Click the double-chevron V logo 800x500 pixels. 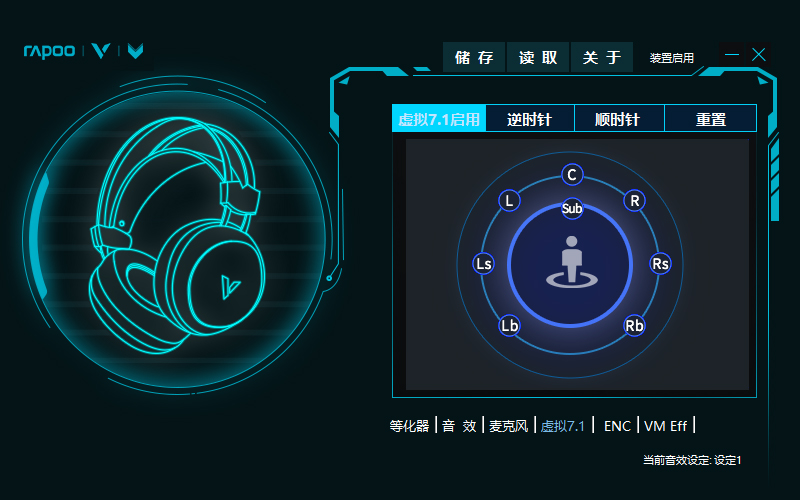click(x=135, y=51)
